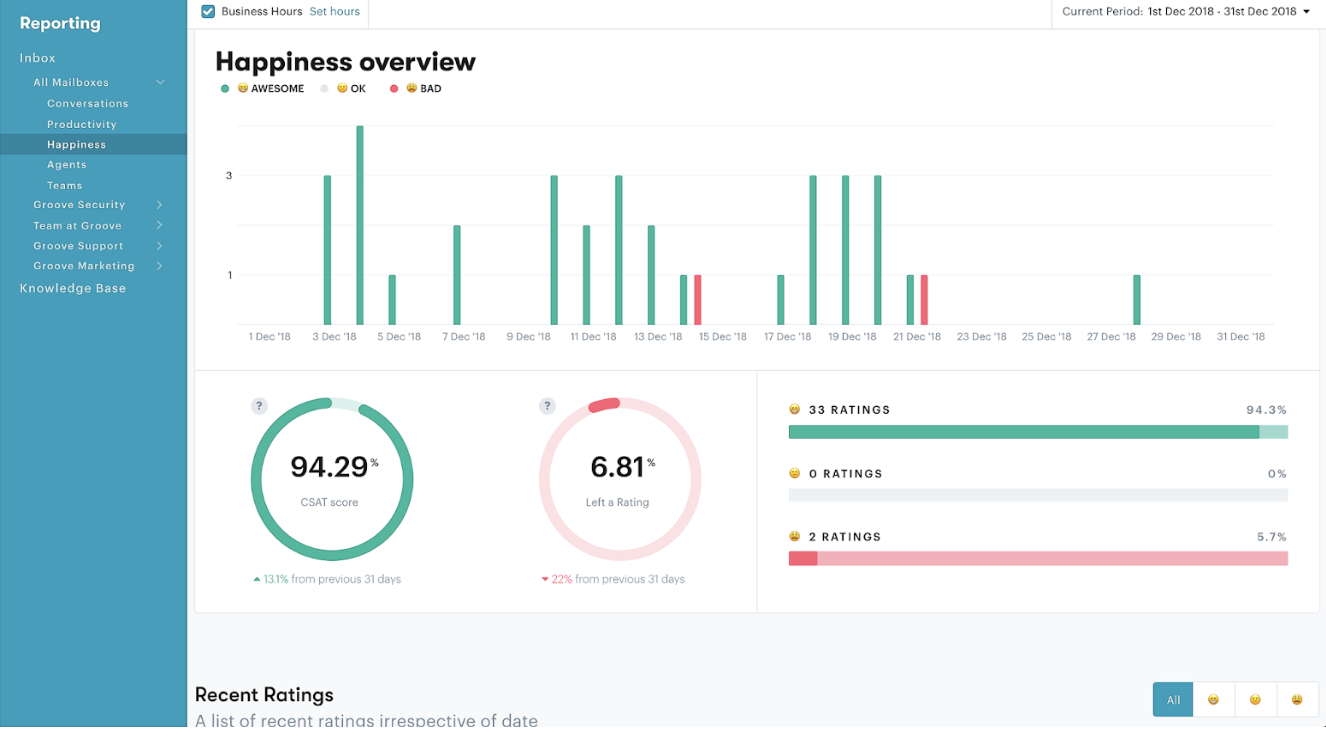The width and height of the screenshot is (1326, 734).
Task: Open the Current Period date range dropdown
Action: click(x=1186, y=12)
